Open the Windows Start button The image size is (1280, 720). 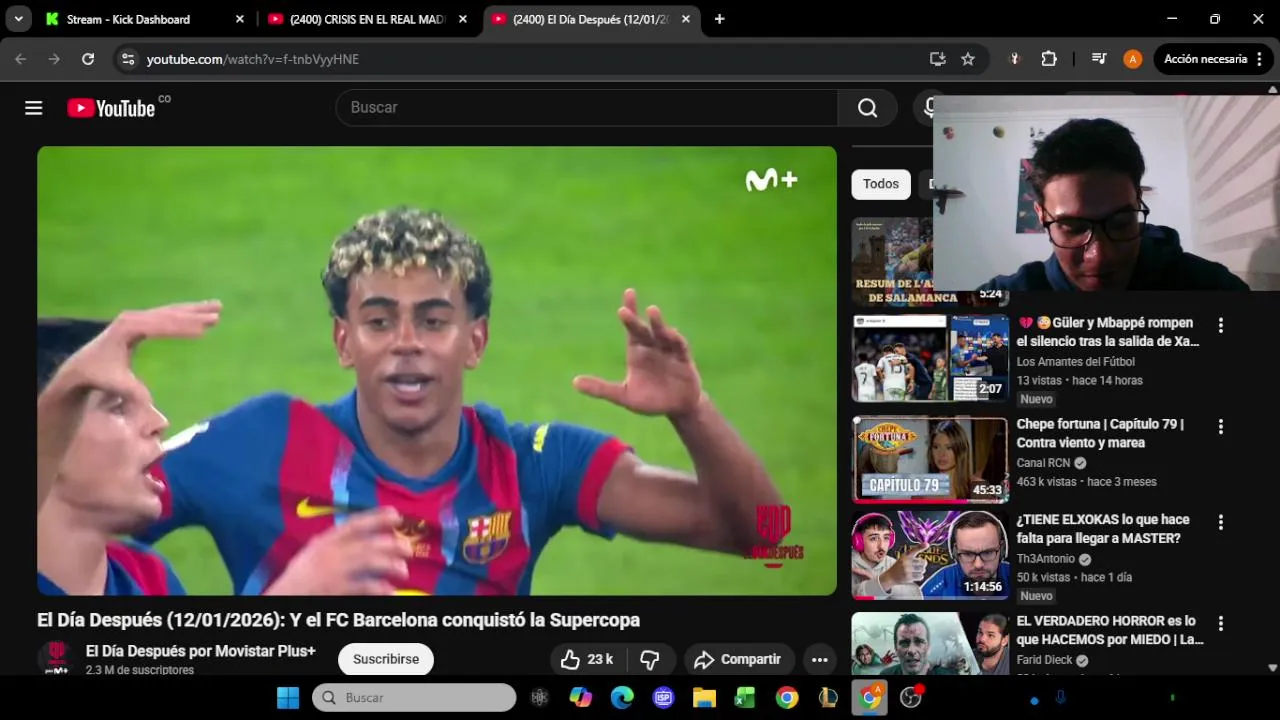pyautogui.click(x=288, y=697)
